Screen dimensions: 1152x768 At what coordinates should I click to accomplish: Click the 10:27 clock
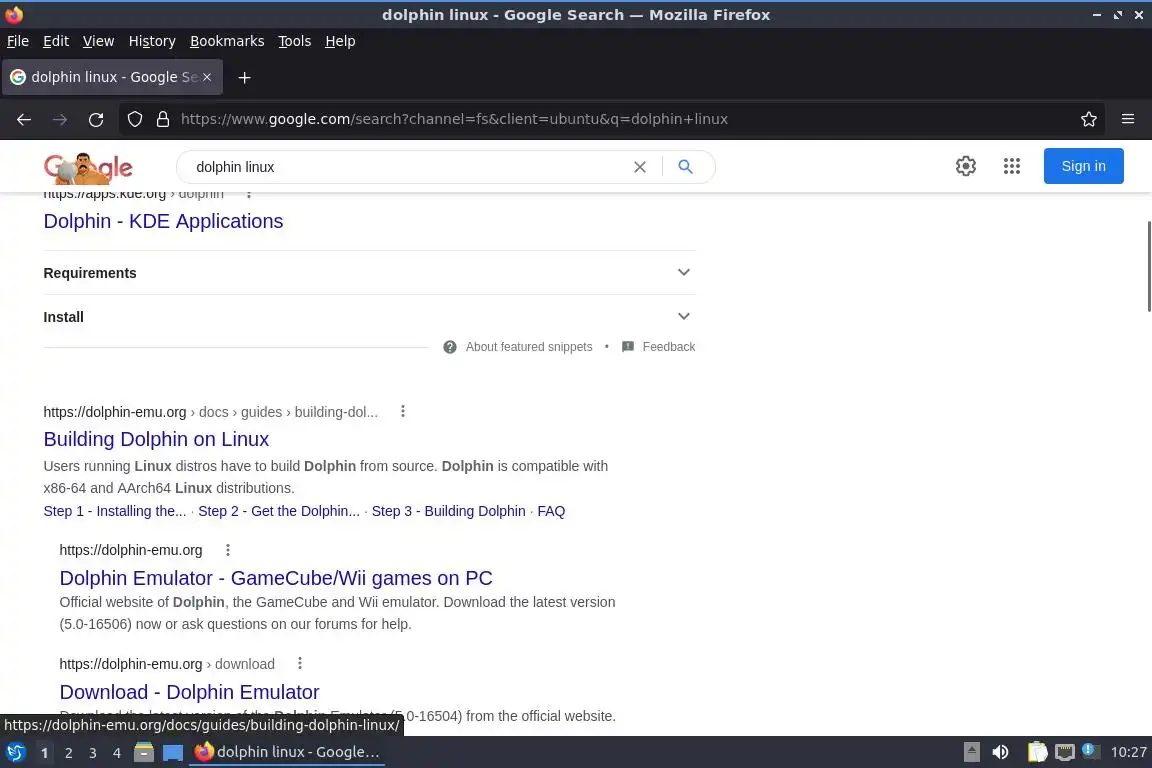click(x=1128, y=753)
